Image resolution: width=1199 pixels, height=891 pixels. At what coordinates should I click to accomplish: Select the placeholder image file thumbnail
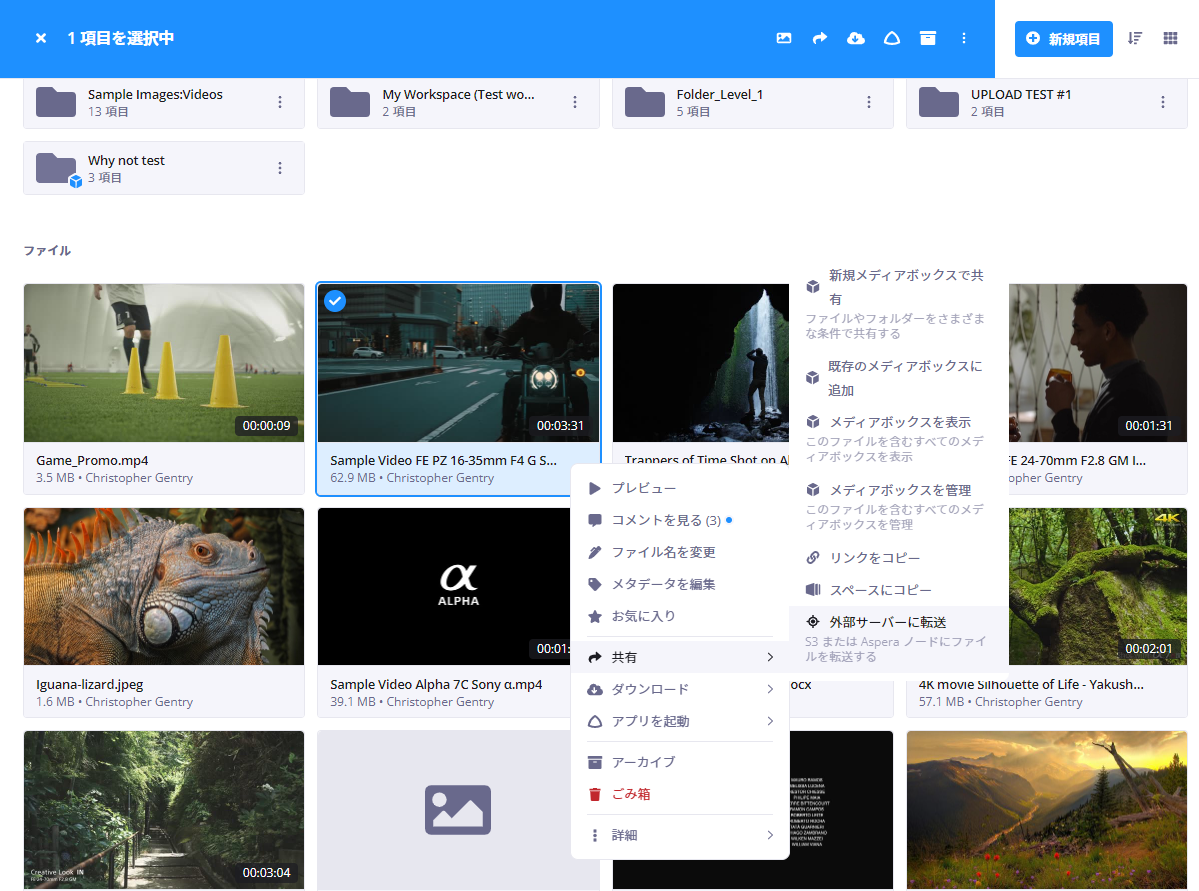click(x=444, y=810)
